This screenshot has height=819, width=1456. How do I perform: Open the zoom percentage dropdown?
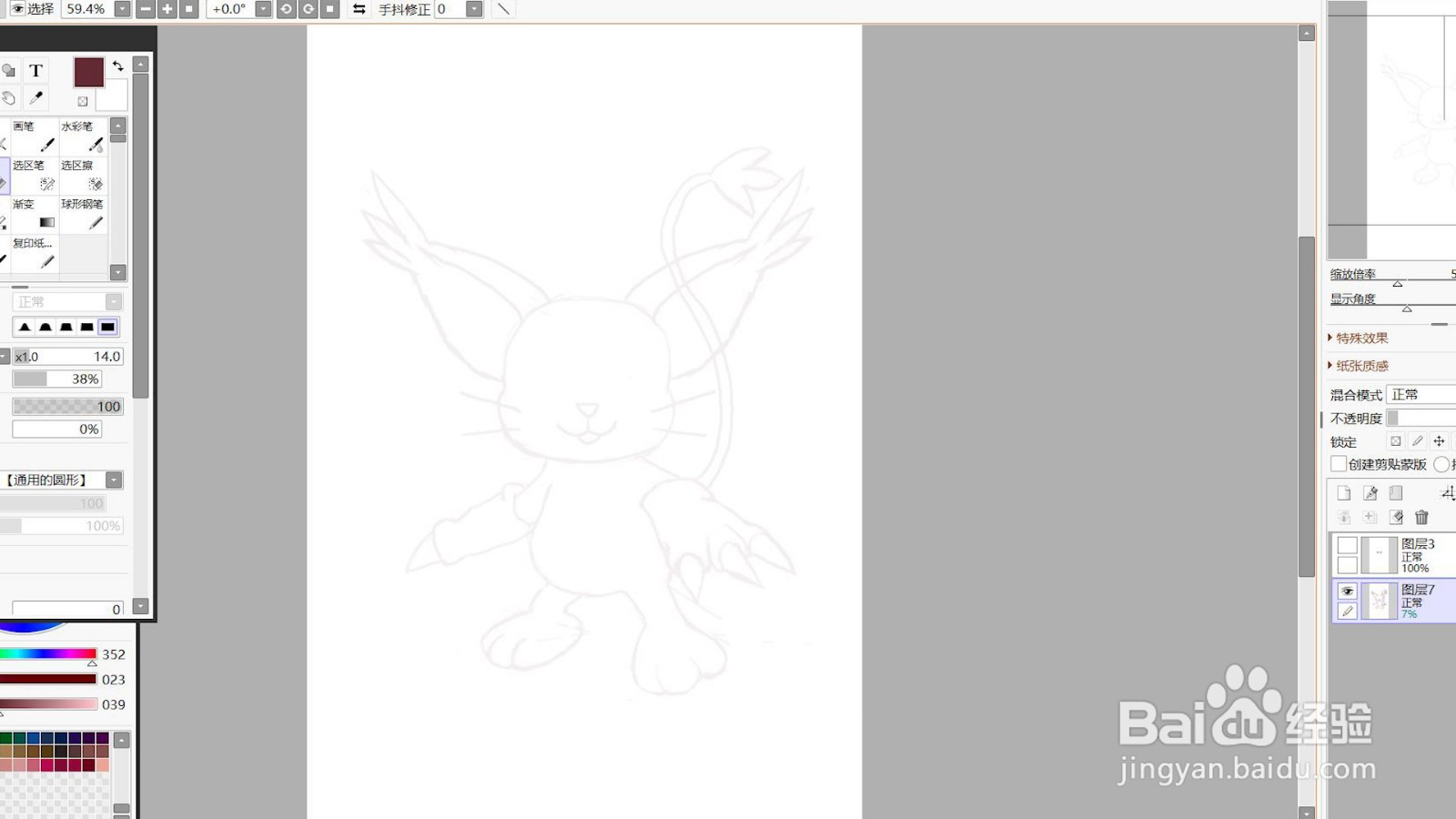coord(122,9)
